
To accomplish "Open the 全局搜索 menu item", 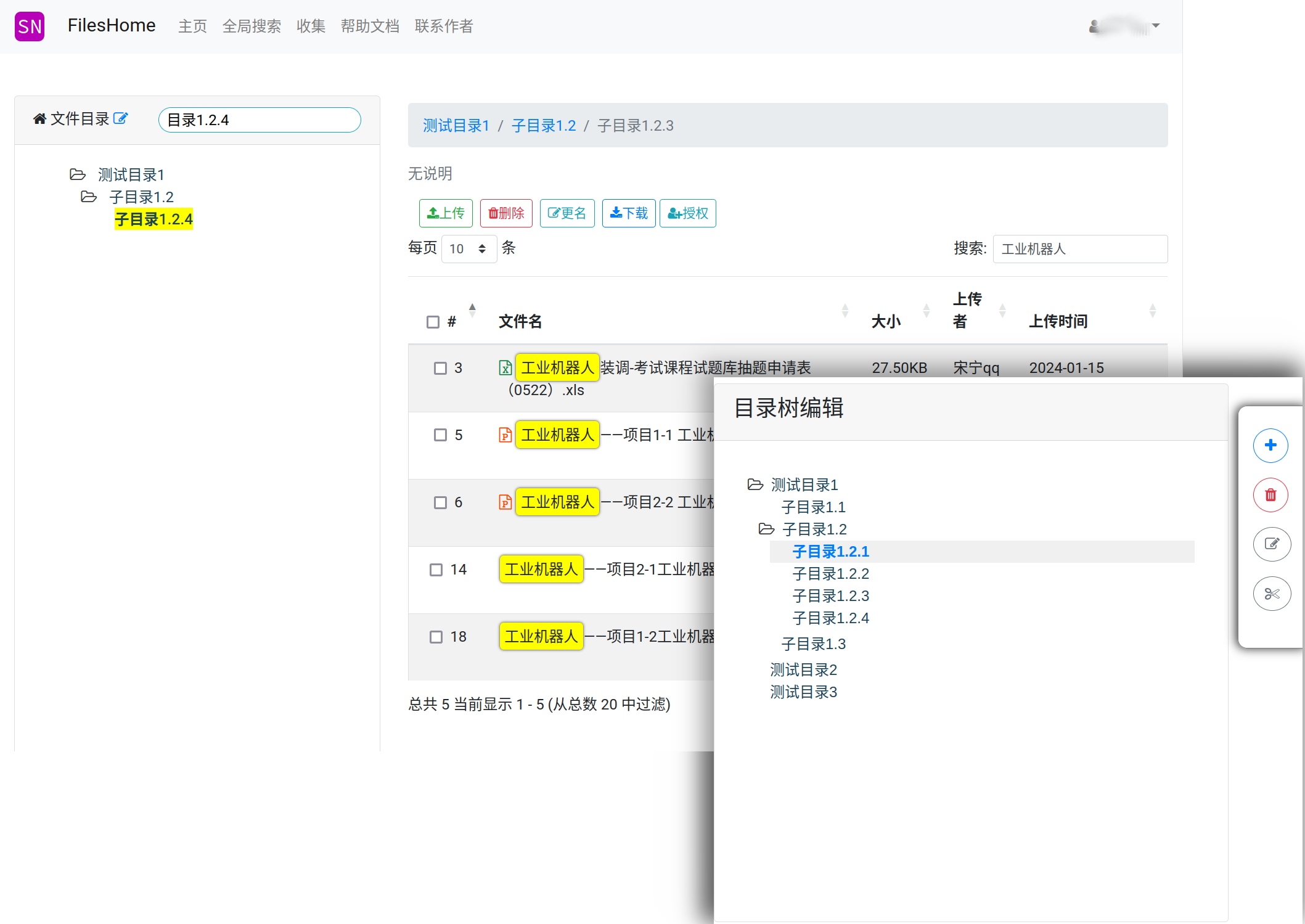I will coord(252,26).
